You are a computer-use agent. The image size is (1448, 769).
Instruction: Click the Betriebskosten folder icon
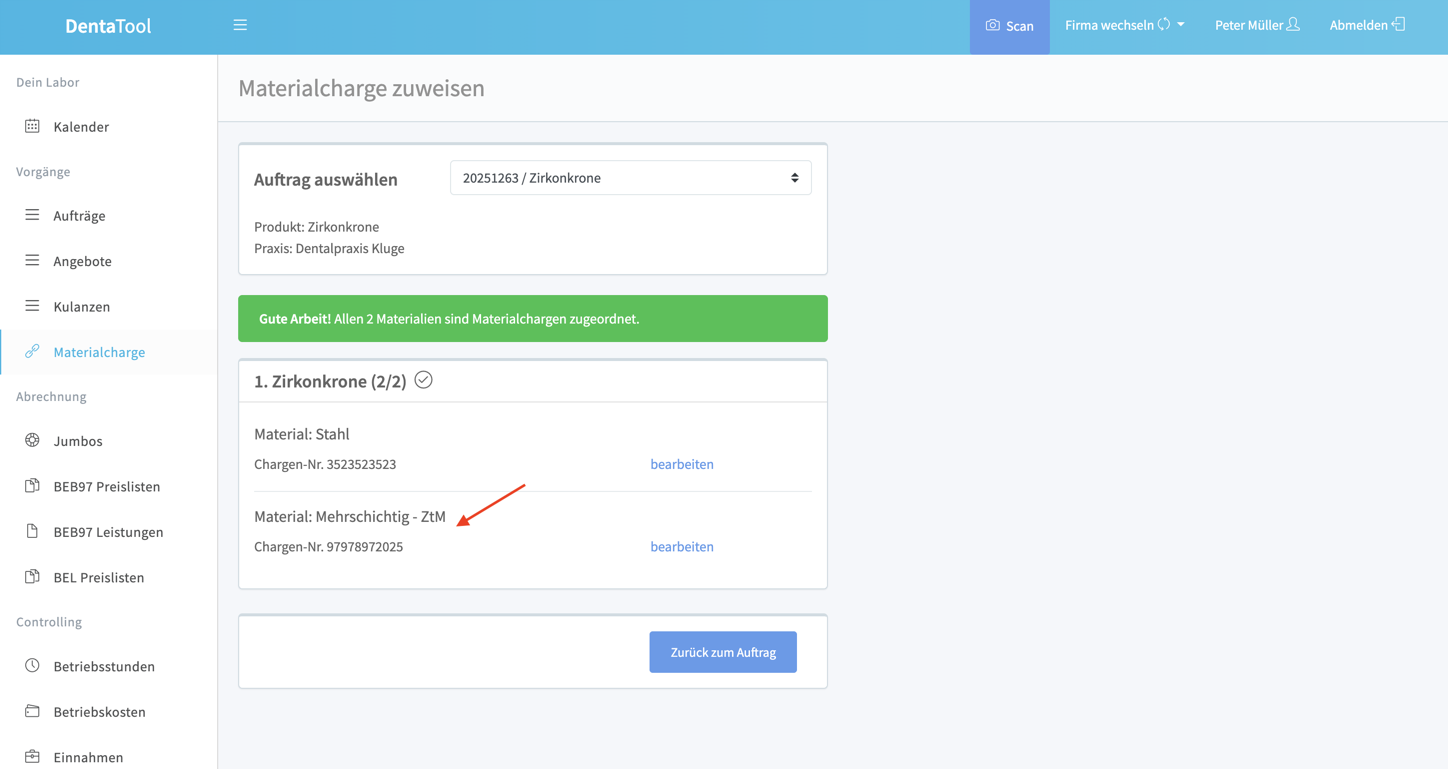click(32, 711)
